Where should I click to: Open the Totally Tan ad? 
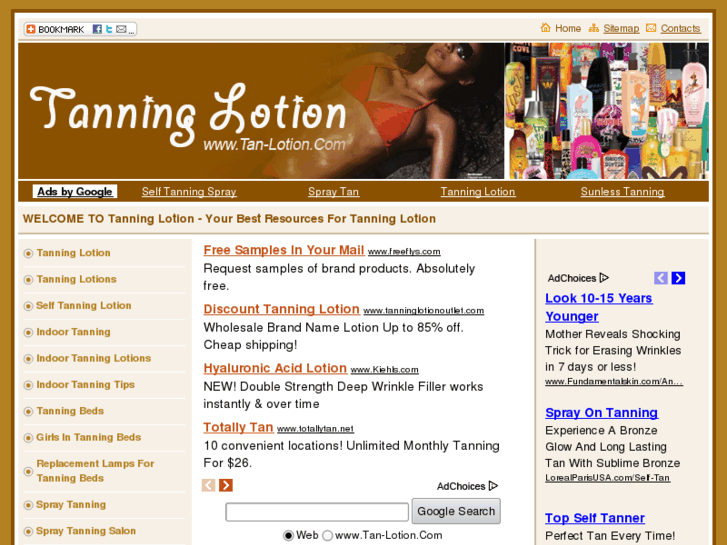[x=238, y=427]
